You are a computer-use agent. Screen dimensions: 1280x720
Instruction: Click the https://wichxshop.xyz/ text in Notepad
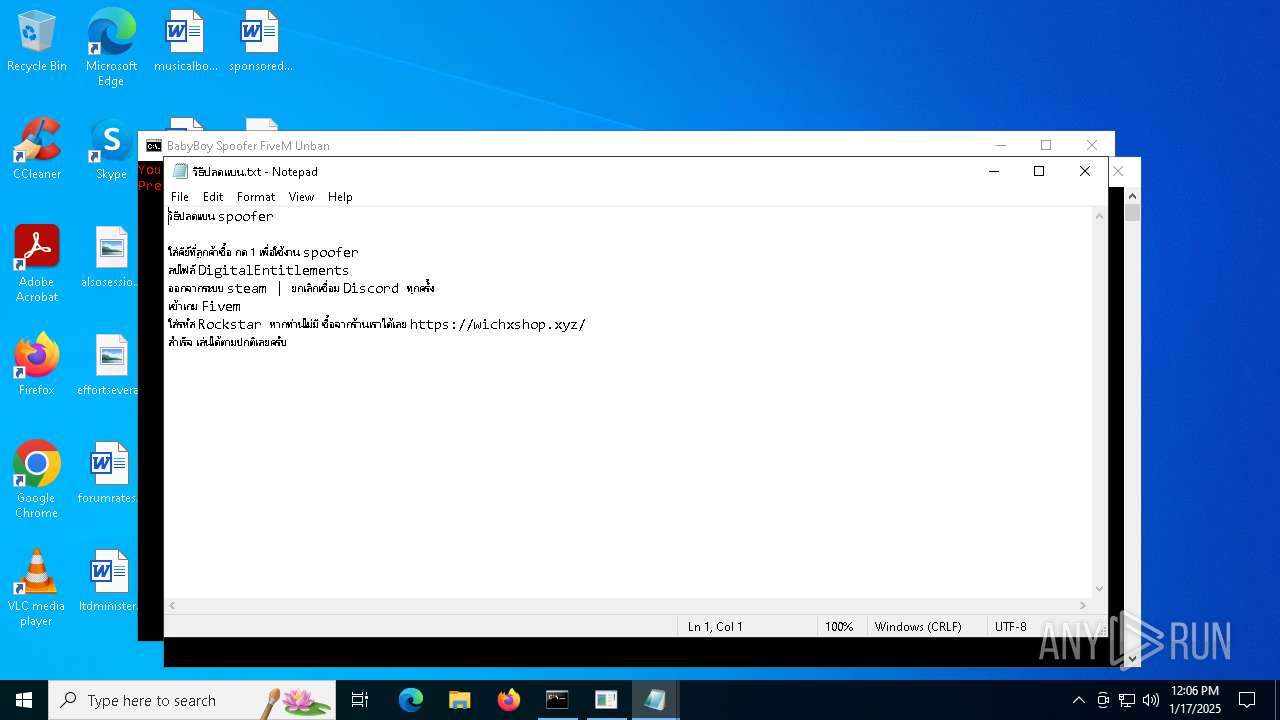tap(497, 324)
